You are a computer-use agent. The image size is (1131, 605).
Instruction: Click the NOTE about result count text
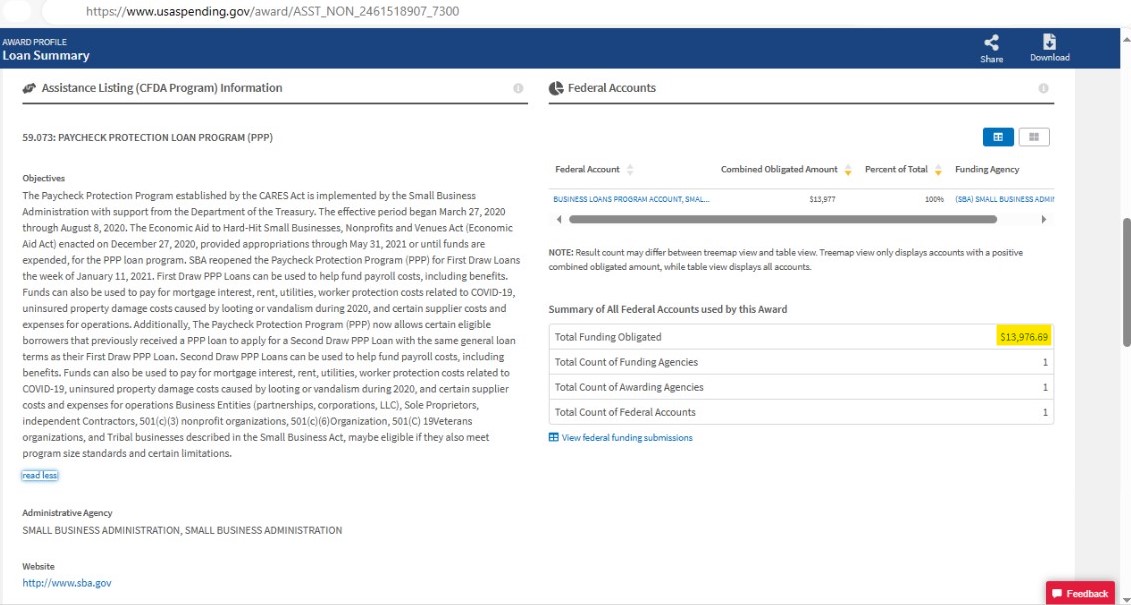click(x=786, y=260)
